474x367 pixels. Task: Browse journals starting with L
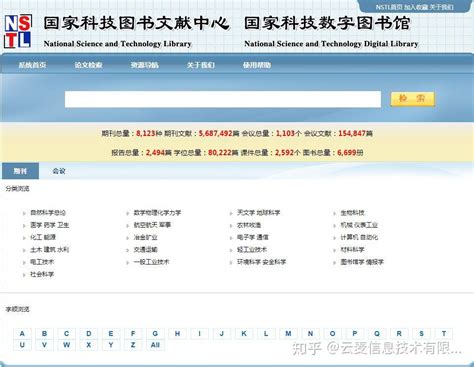point(266,334)
